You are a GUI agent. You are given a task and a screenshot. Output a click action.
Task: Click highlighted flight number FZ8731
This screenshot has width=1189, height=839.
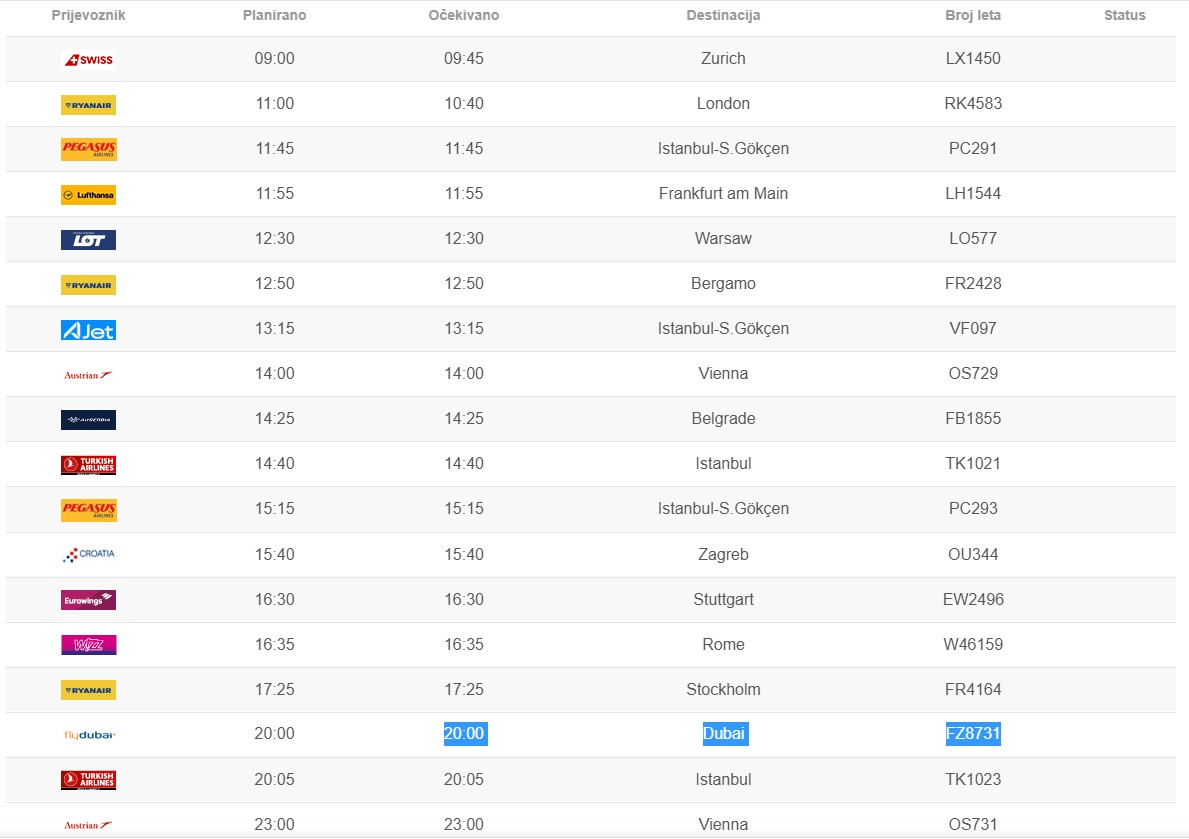973,734
